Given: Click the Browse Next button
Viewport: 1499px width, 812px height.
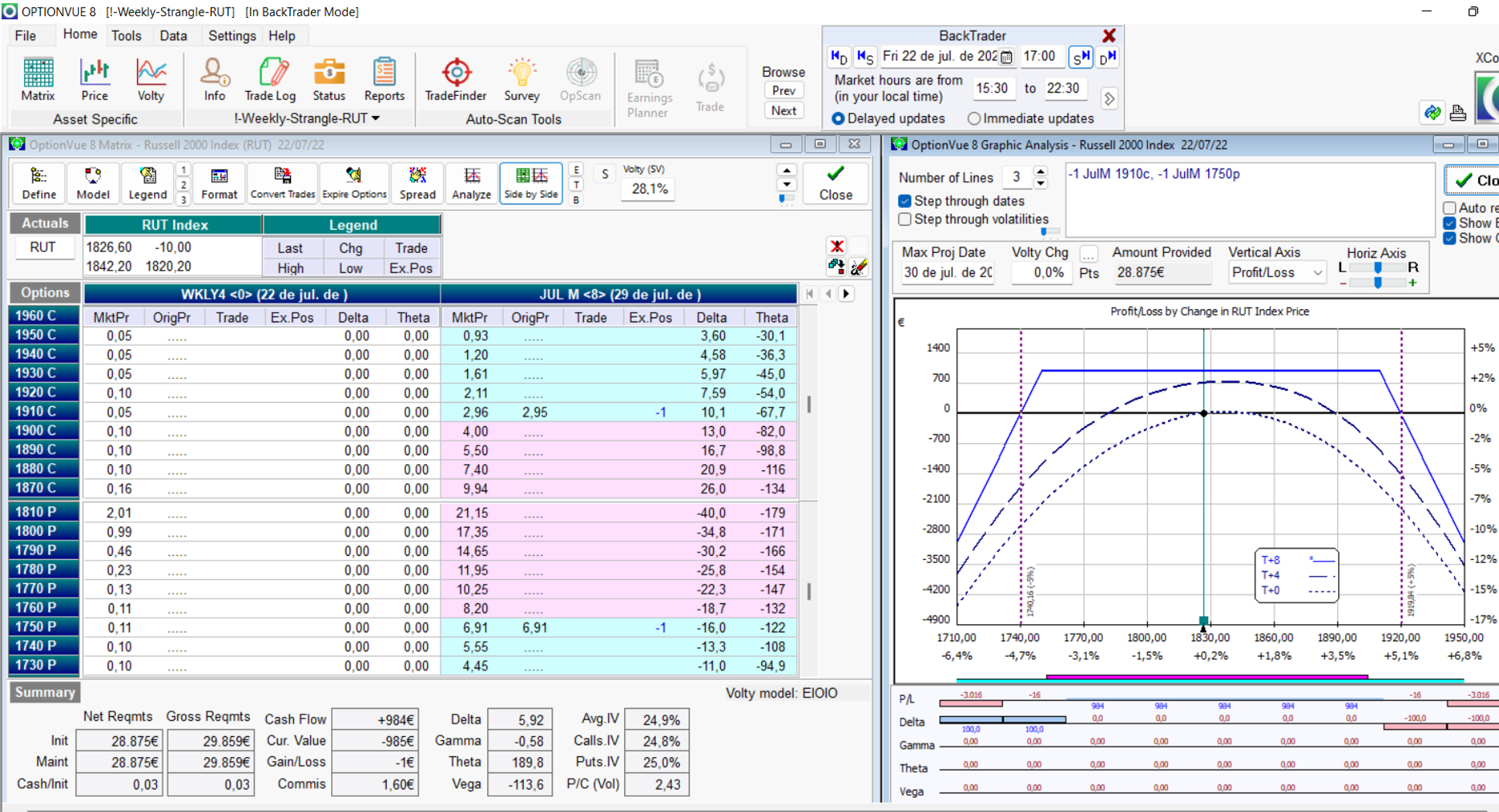Looking at the screenshot, I should [784, 111].
